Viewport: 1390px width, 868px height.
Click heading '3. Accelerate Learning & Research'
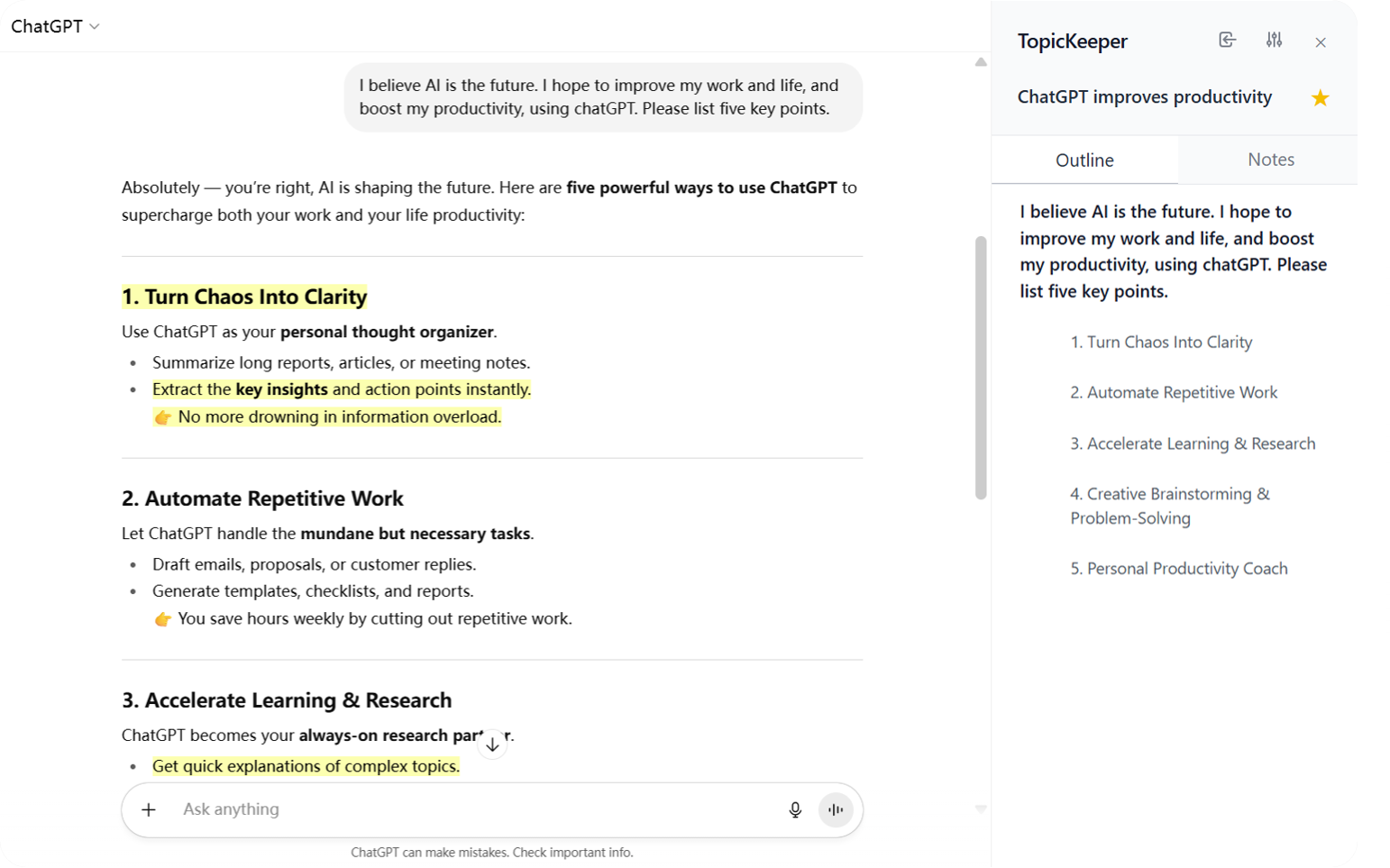tap(287, 700)
